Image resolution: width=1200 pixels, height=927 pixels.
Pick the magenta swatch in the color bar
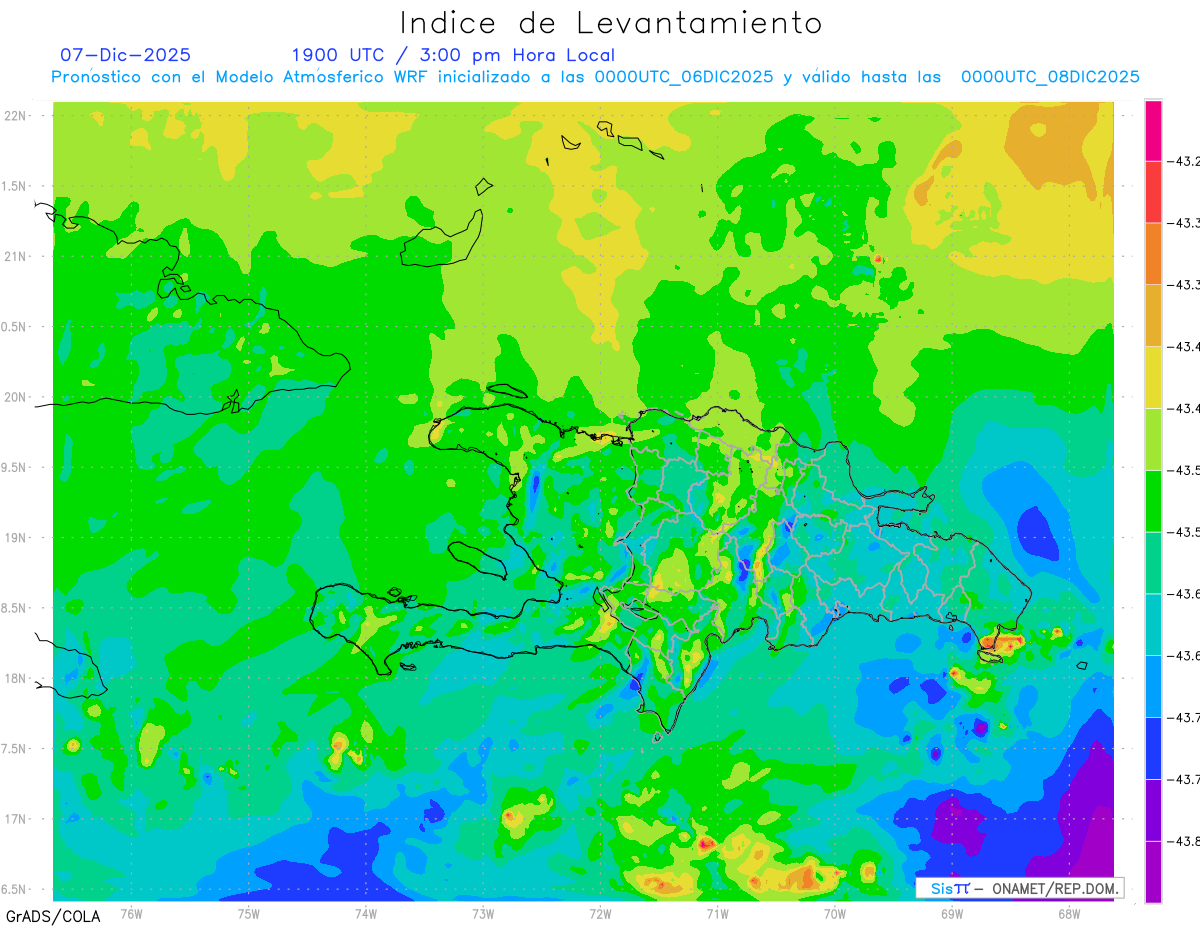tap(1153, 130)
